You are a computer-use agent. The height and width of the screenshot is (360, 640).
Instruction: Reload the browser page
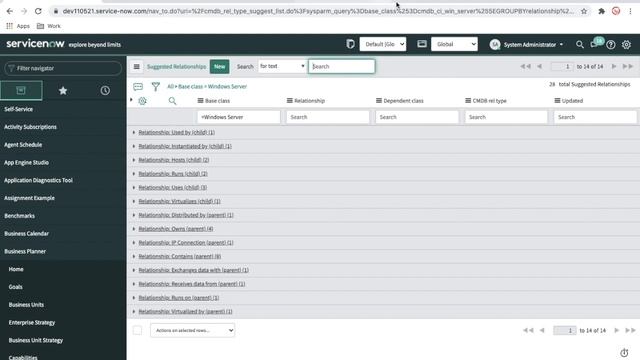click(38, 11)
